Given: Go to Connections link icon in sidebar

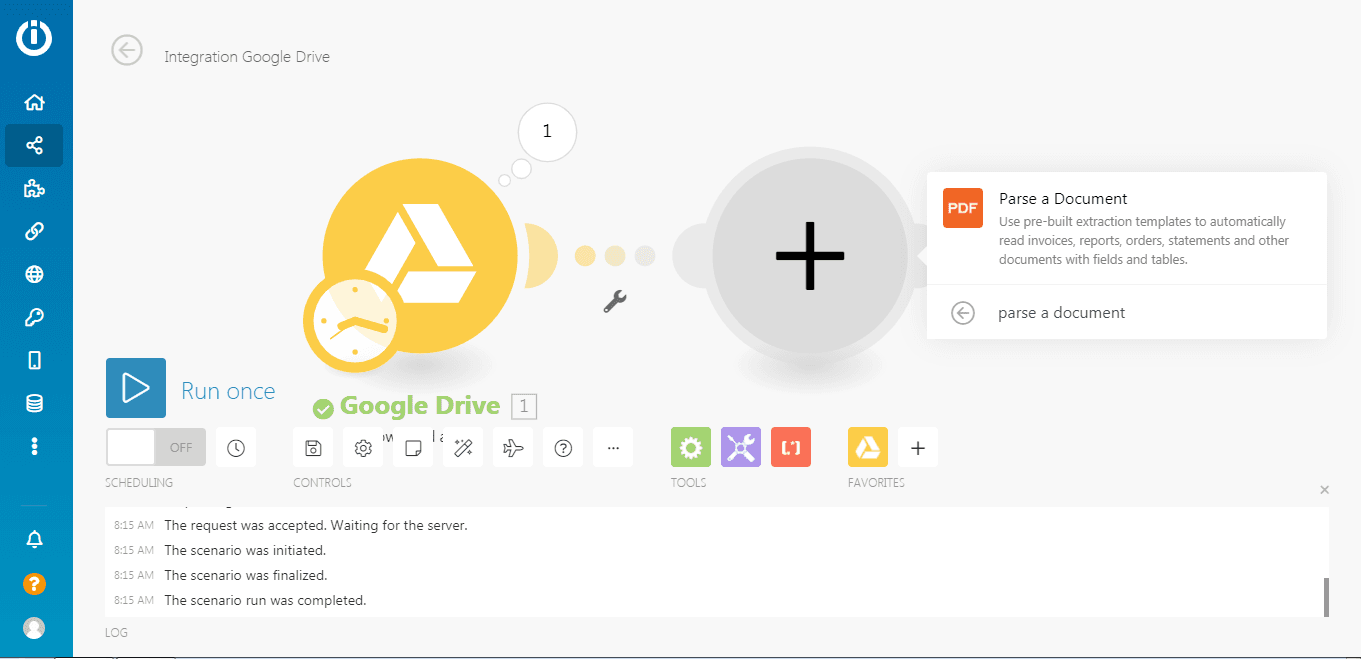Looking at the screenshot, I should [x=34, y=231].
